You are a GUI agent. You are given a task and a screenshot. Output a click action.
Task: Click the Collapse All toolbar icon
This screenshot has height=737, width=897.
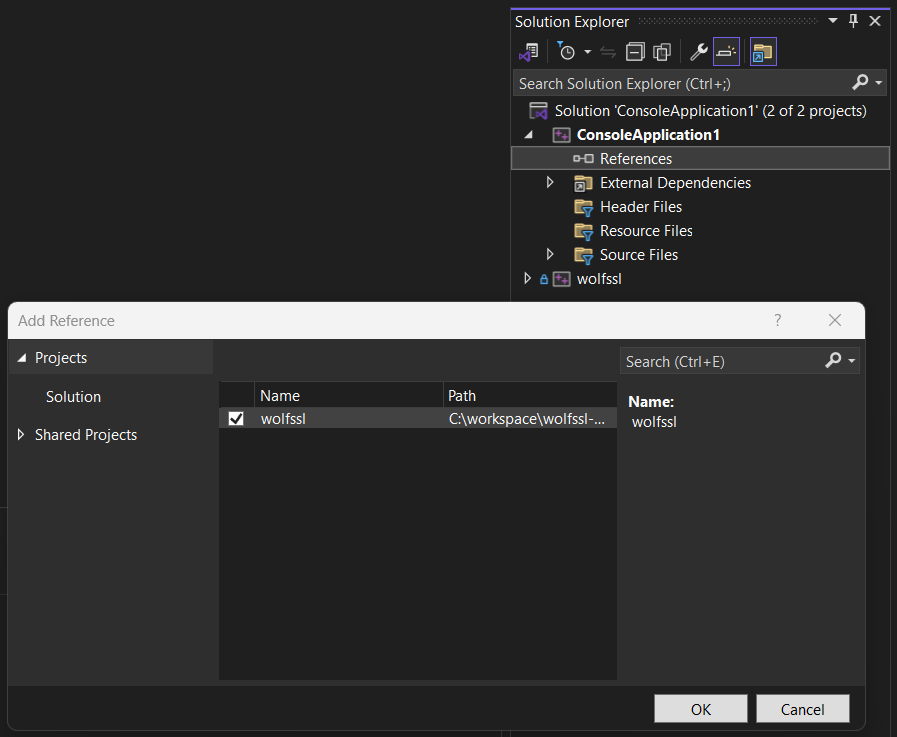pos(635,52)
